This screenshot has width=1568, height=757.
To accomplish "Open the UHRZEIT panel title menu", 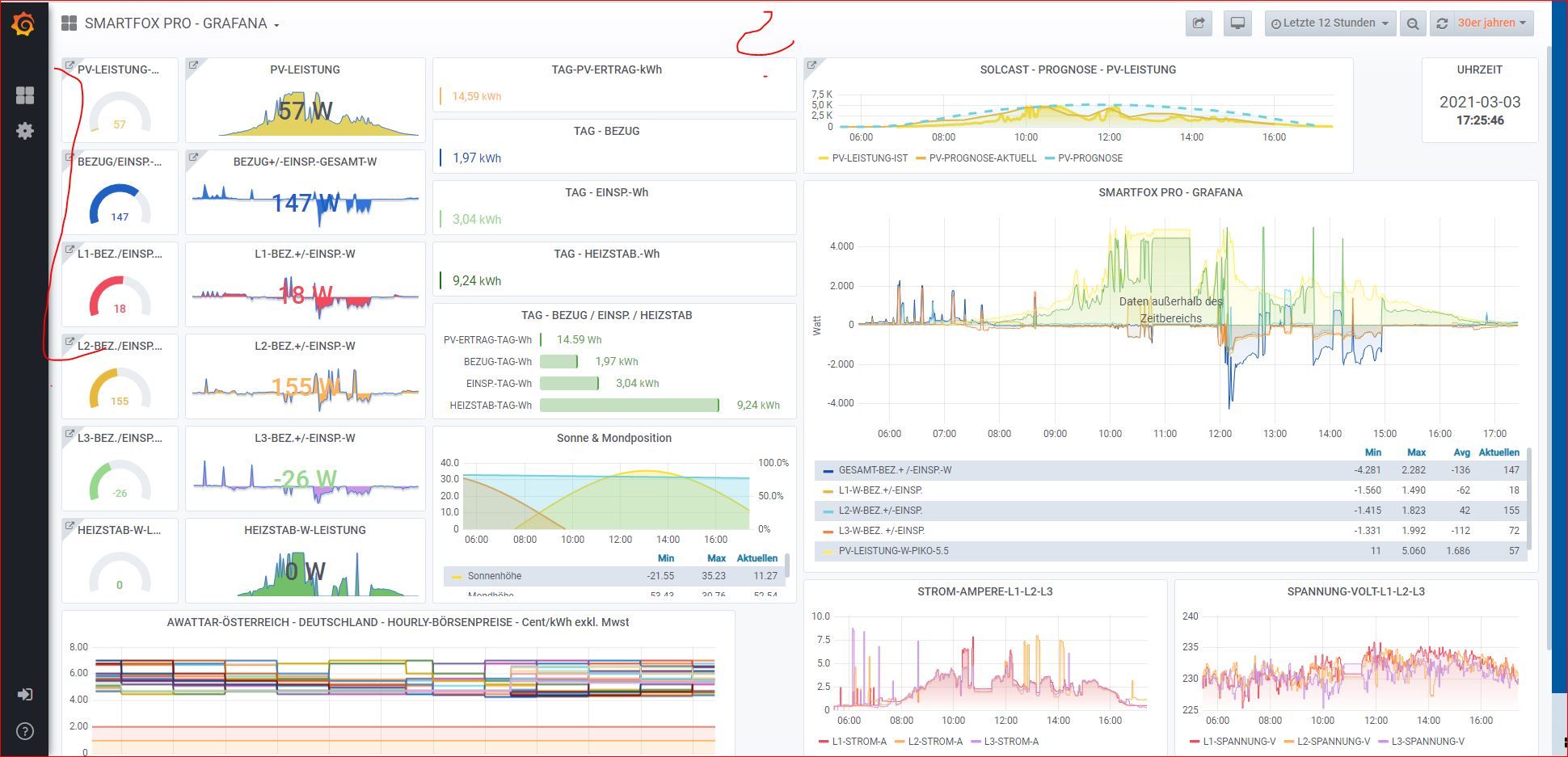I will [1479, 69].
